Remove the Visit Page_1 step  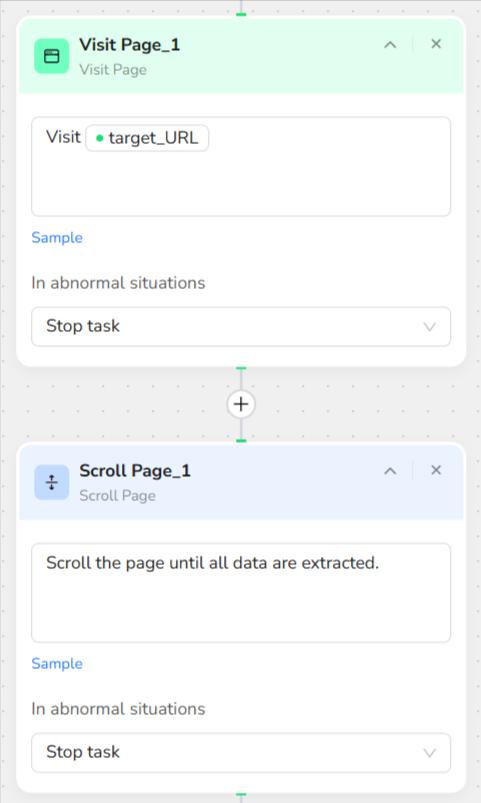(436, 44)
